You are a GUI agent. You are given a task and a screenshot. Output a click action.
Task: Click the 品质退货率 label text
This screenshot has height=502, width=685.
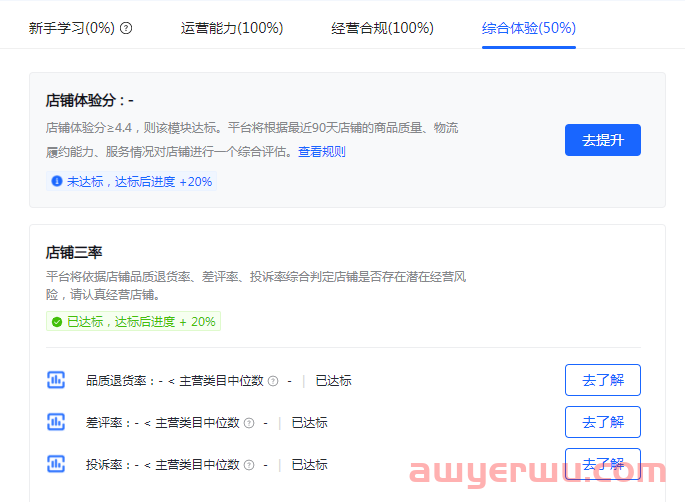(116, 381)
